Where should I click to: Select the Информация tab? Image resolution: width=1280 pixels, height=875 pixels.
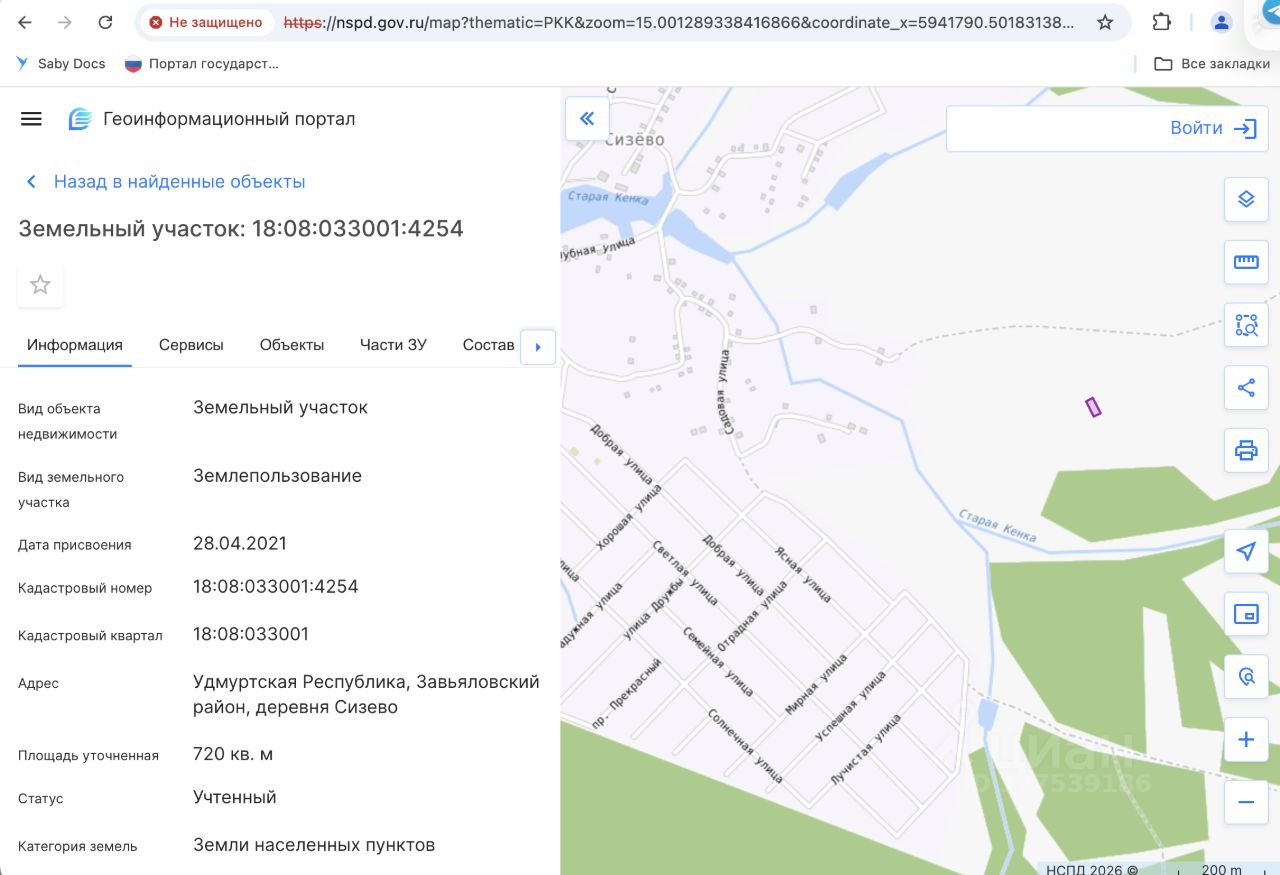(75, 345)
